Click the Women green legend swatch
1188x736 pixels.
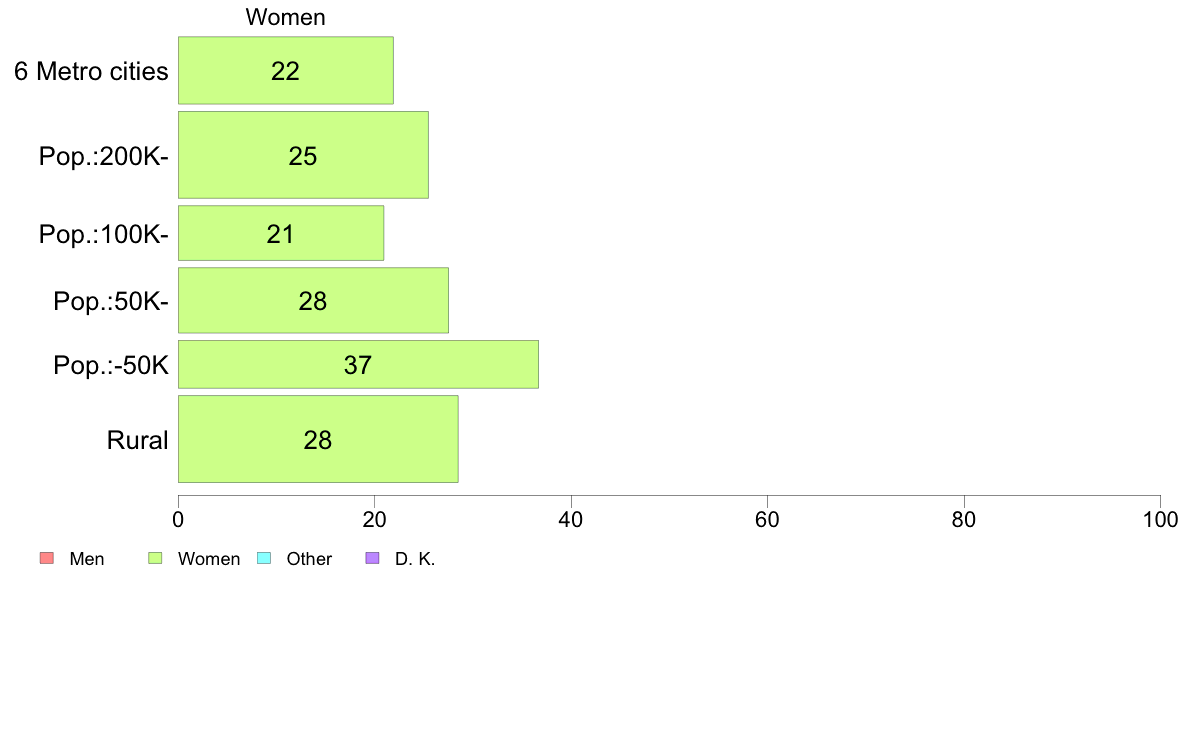pyautogui.click(x=155, y=559)
